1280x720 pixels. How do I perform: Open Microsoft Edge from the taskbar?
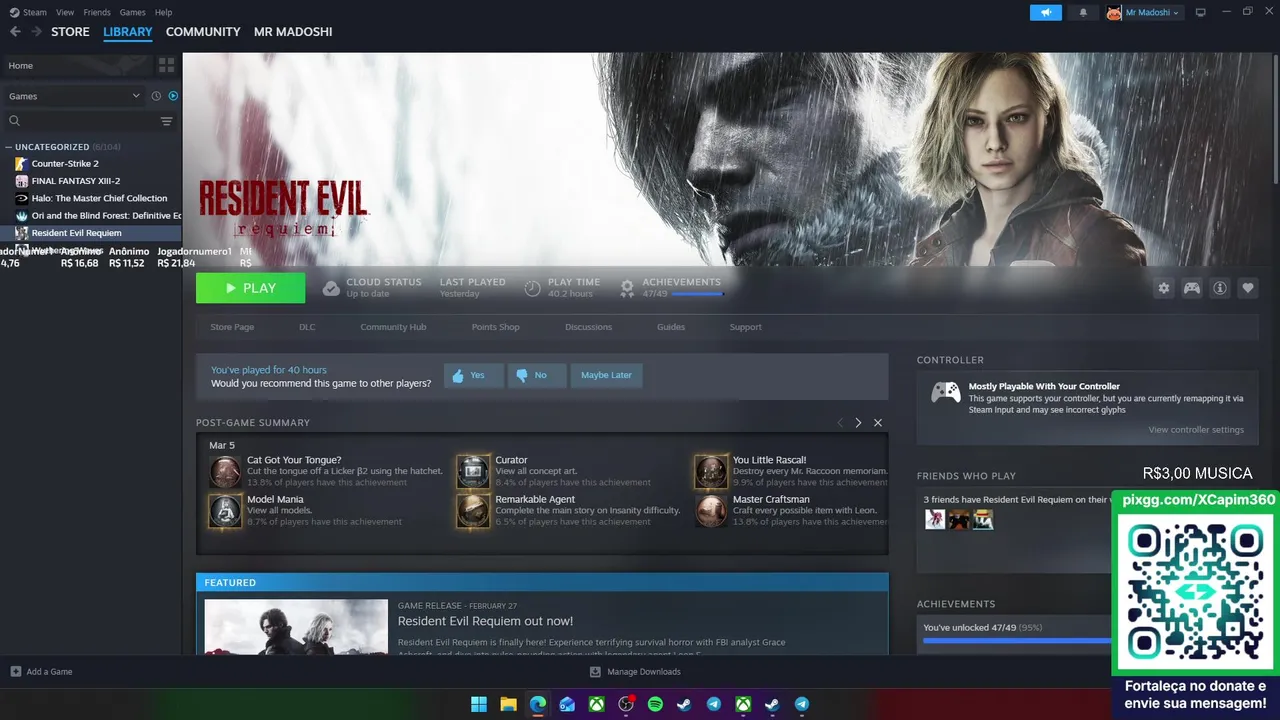point(538,704)
